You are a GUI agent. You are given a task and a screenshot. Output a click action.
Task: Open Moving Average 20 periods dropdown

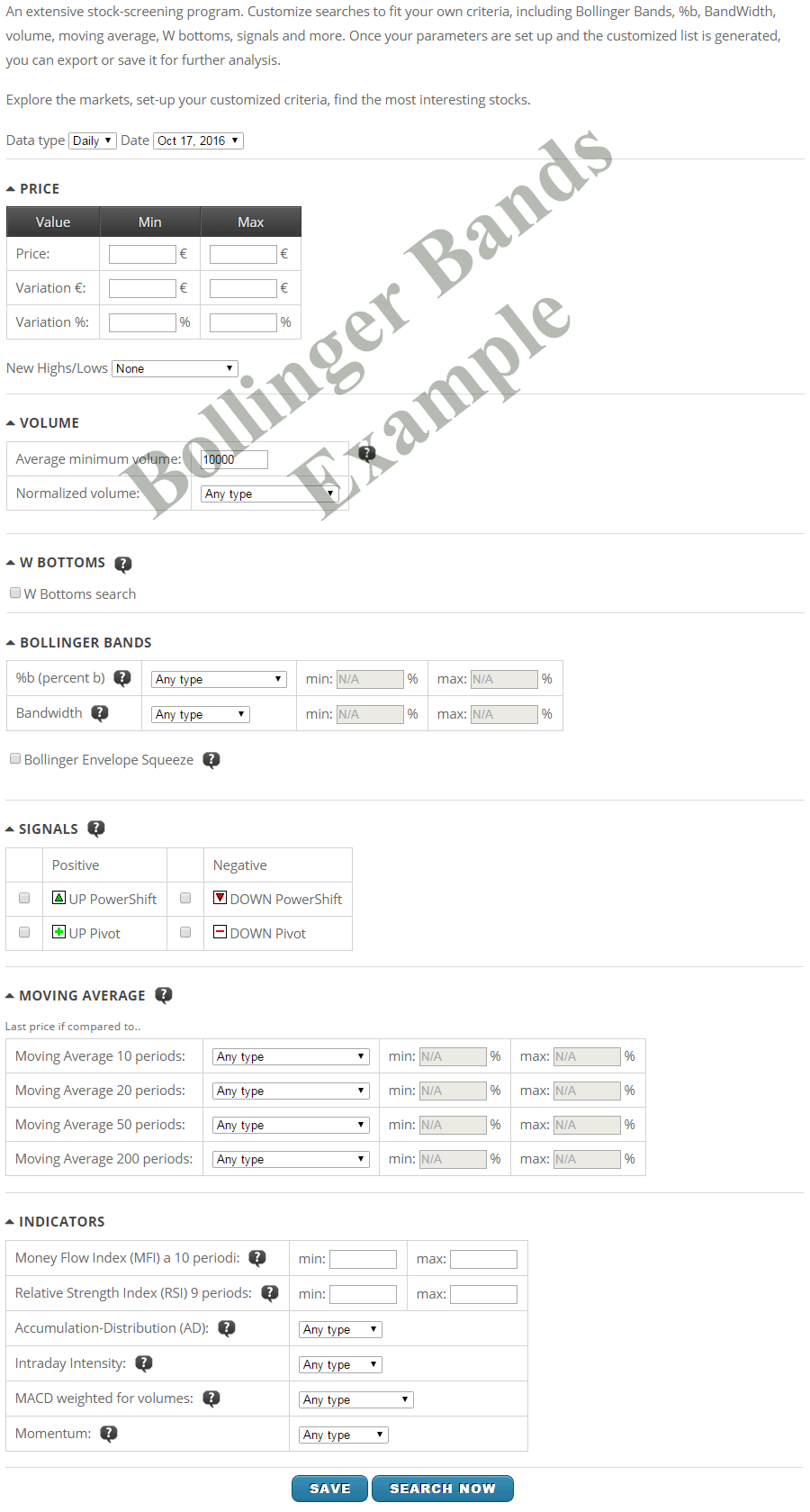click(x=292, y=1091)
